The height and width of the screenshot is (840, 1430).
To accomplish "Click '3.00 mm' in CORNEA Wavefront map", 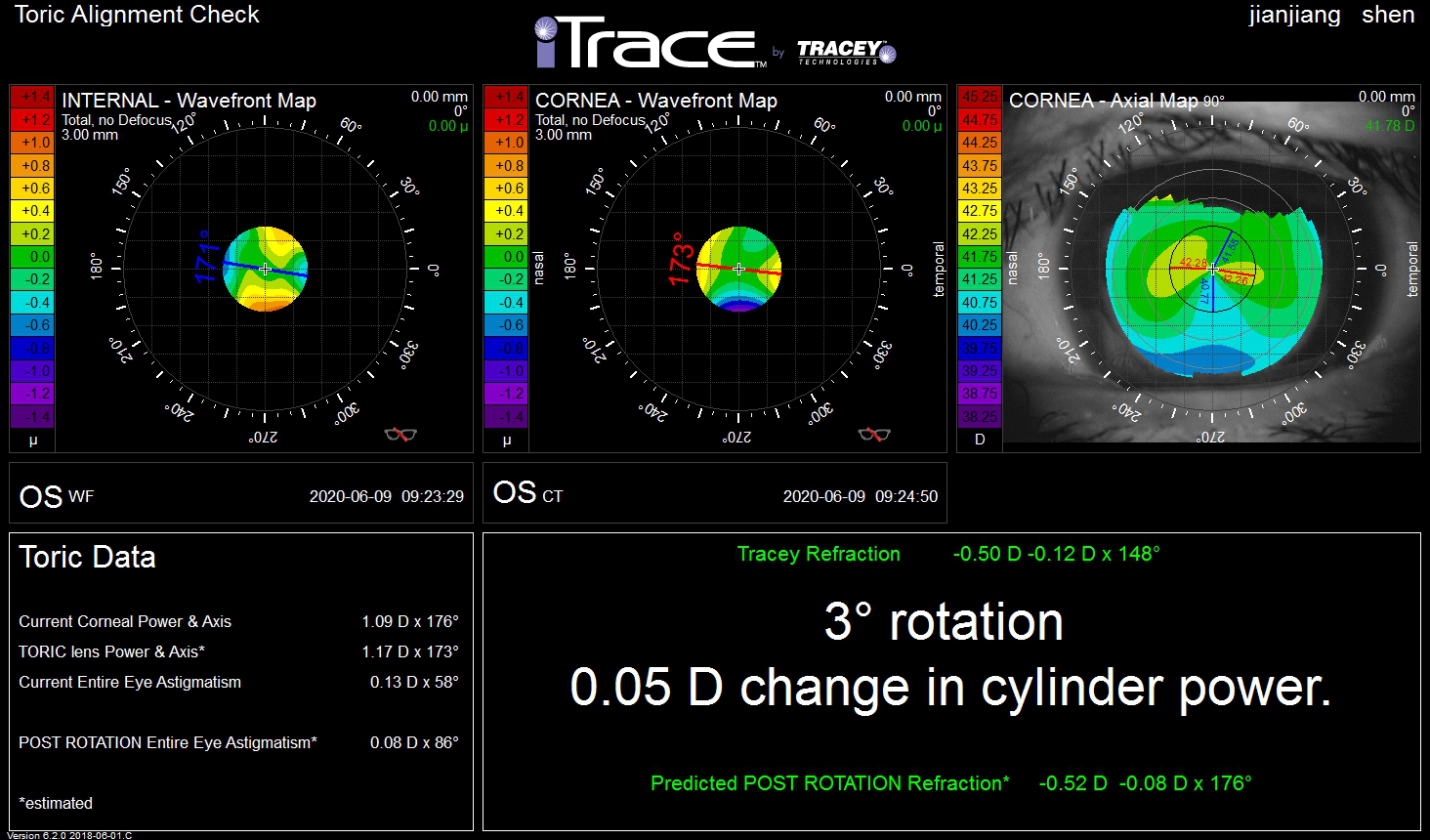I will click(x=564, y=135).
